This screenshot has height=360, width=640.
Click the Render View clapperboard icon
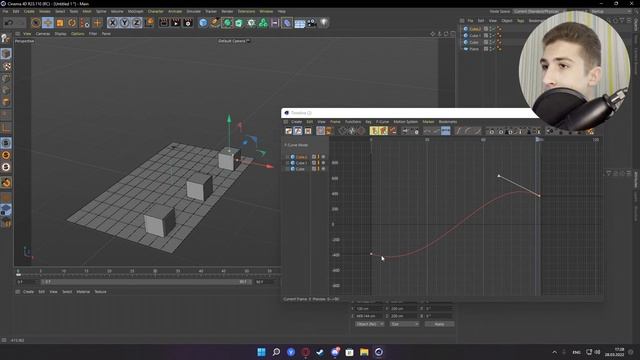pos(164,23)
